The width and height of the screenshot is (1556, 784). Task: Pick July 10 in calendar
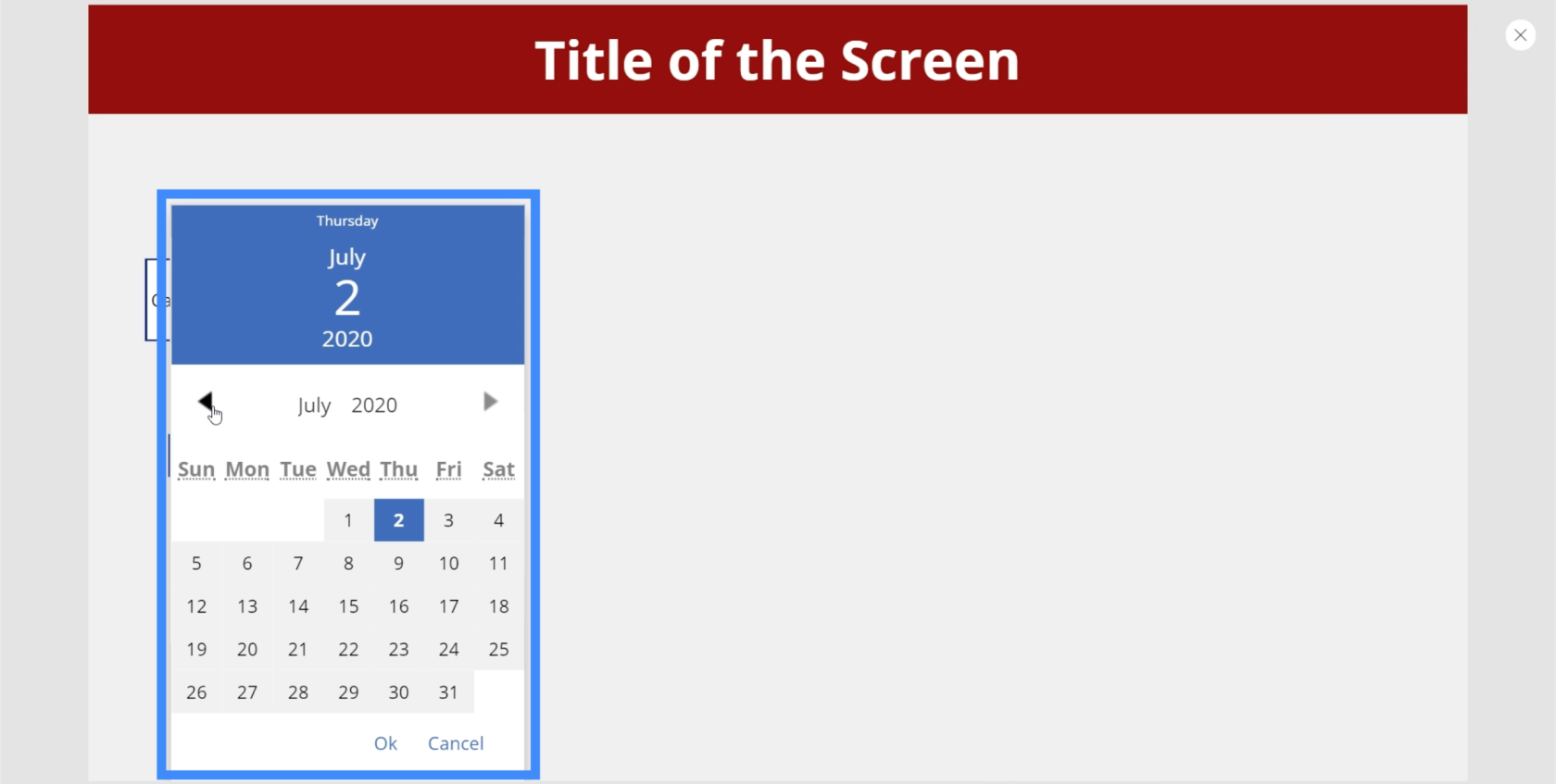pos(449,563)
